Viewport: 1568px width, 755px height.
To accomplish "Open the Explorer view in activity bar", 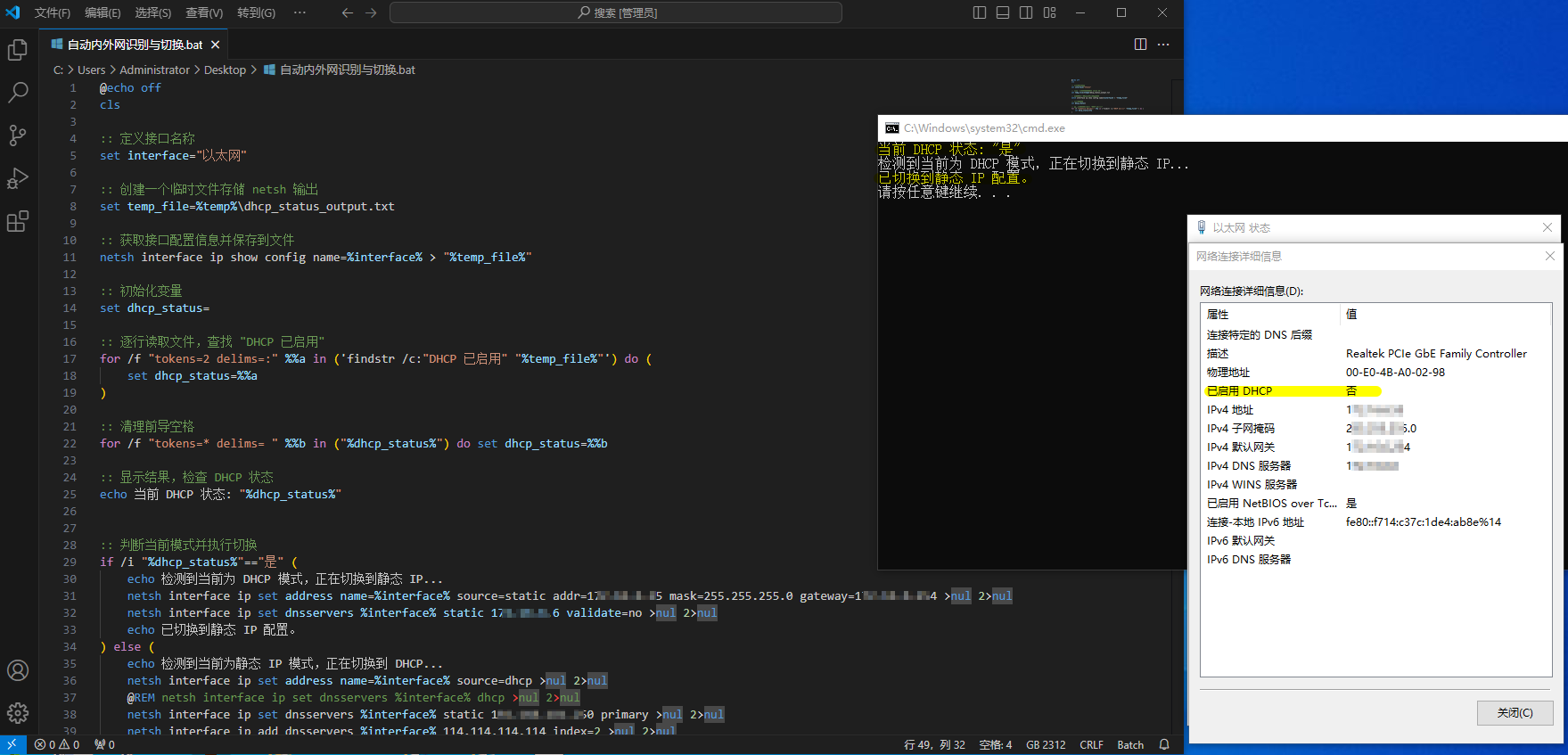I will pos(18,50).
